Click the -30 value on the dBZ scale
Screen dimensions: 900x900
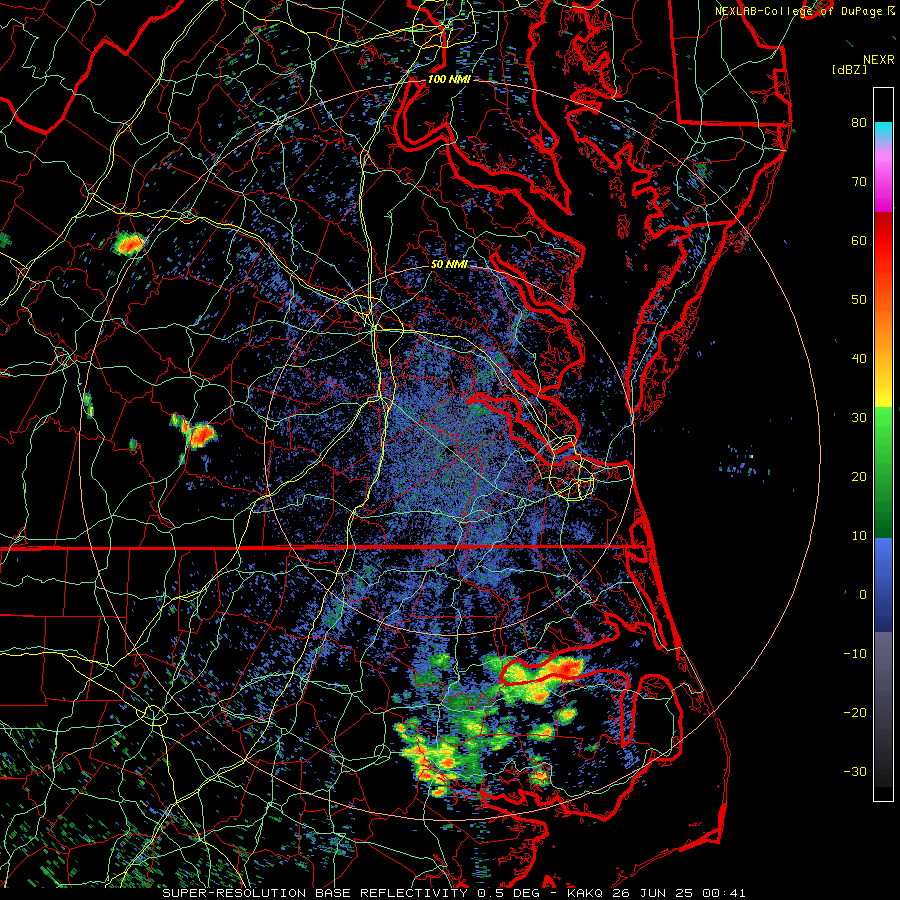tap(855, 771)
